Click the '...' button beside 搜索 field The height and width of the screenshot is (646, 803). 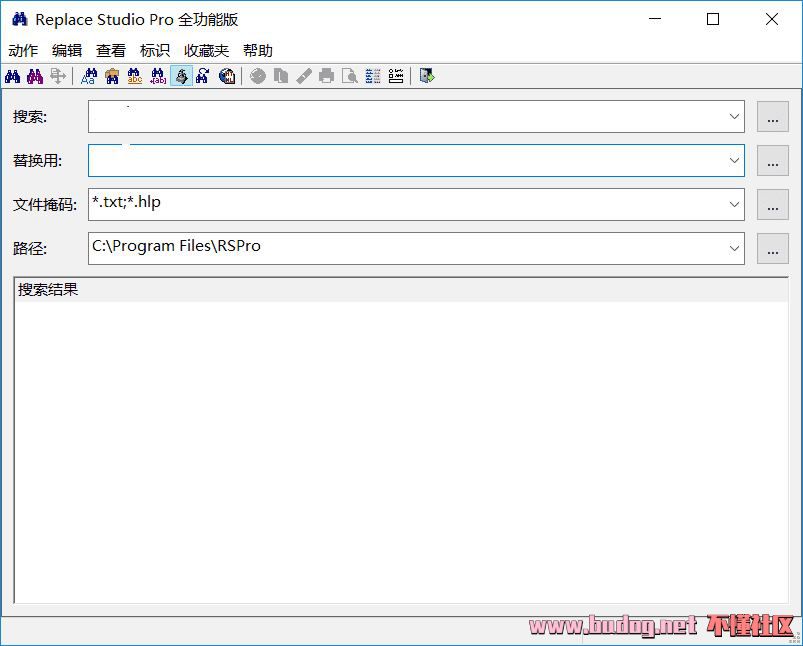[x=772, y=117]
